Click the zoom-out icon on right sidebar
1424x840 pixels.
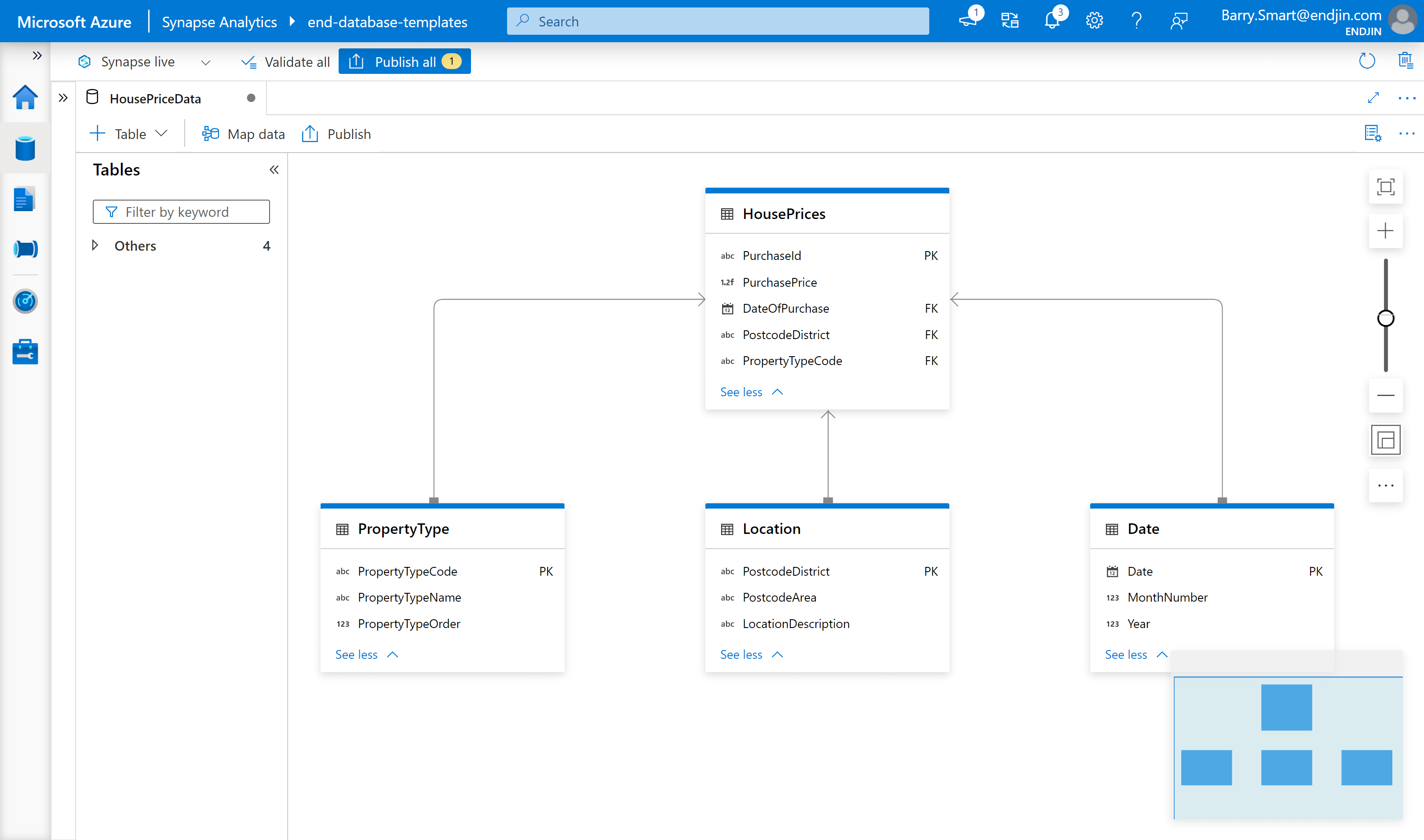pos(1385,395)
